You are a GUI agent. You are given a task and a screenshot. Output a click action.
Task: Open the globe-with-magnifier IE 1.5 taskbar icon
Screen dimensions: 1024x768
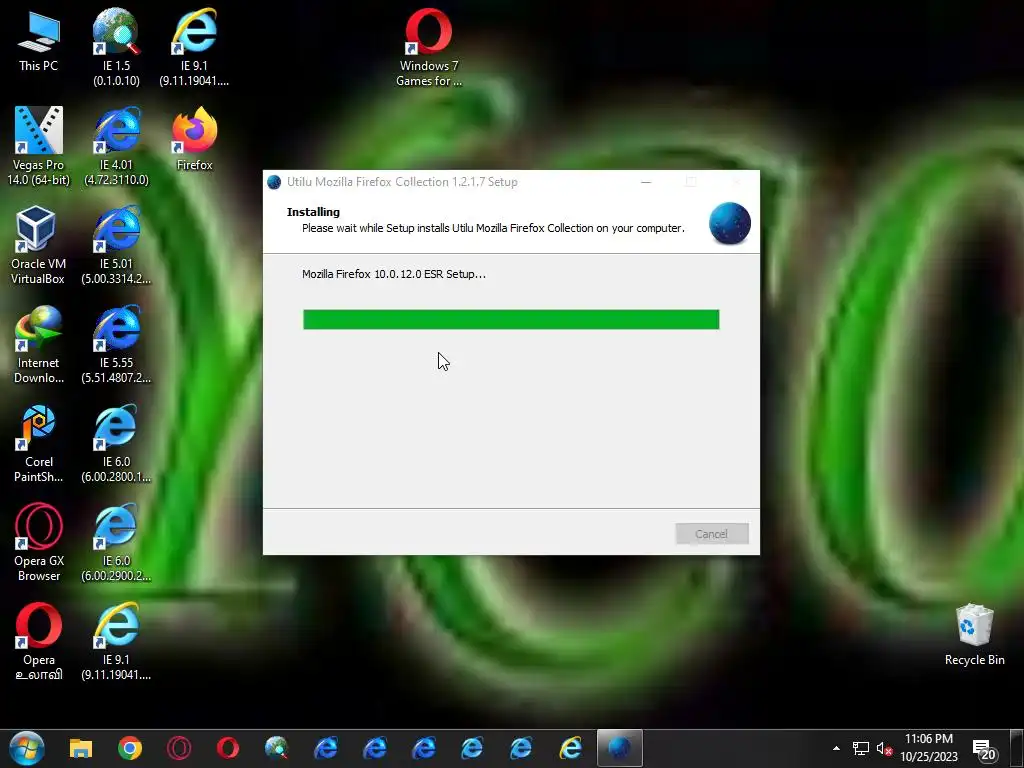coord(277,748)
